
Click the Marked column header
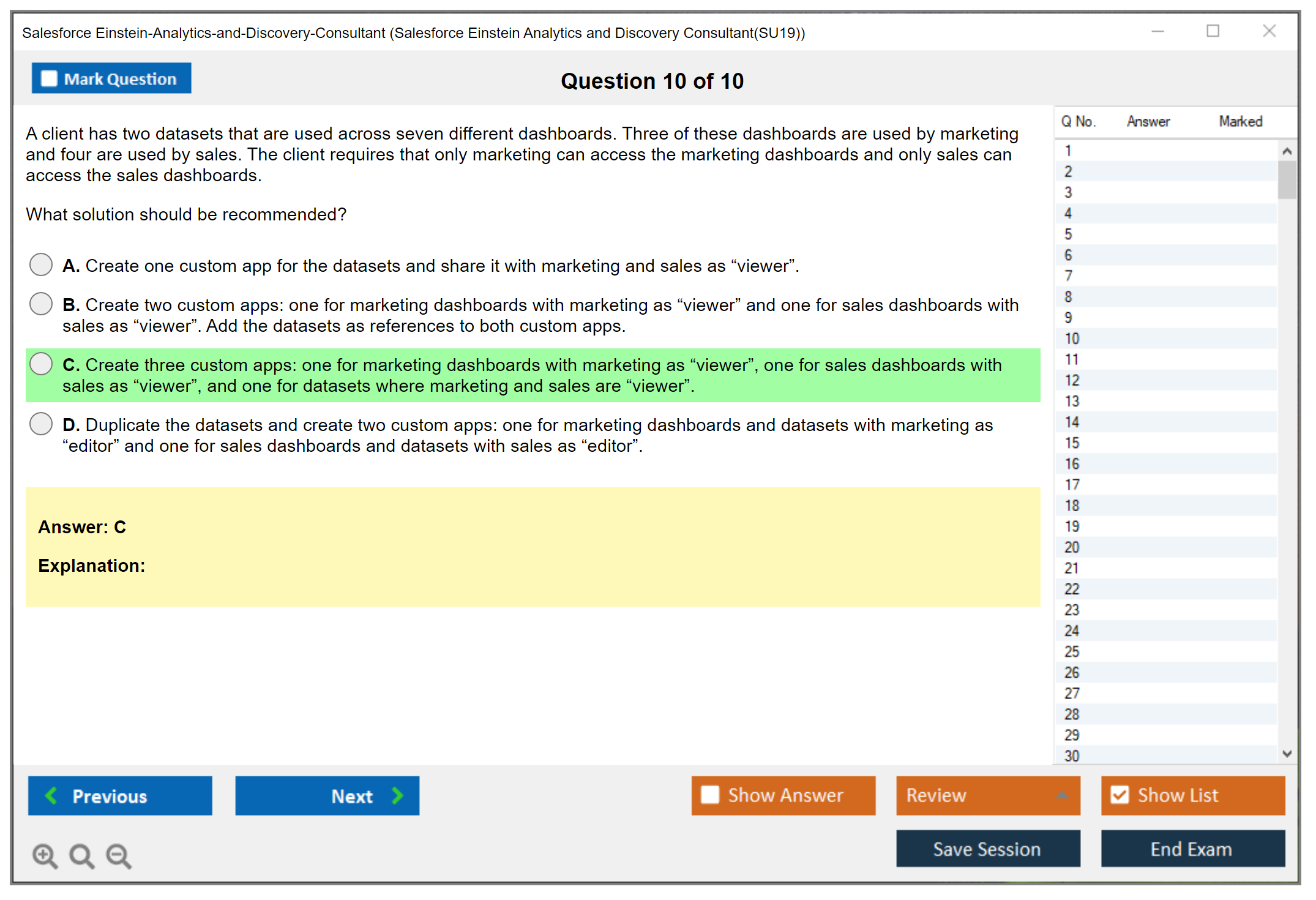pyautogui.click(x=1240, y=121)
